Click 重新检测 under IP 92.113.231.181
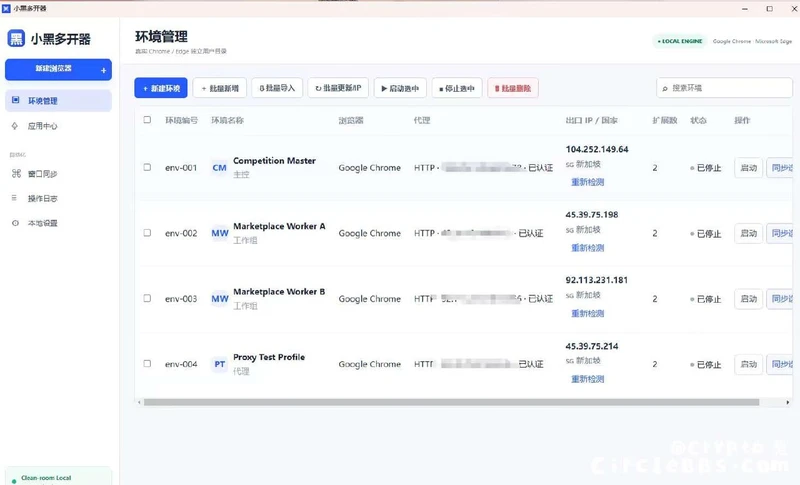The height and width of the screenshot is (485, 800). pyautogui.click(x=587, y=314)
